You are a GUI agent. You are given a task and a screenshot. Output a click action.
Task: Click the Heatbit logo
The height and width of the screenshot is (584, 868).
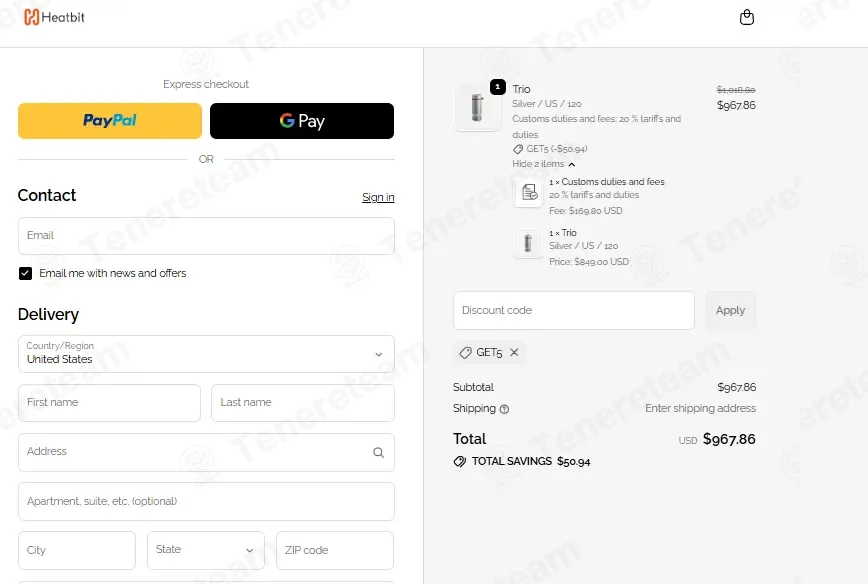click(54, 17)
